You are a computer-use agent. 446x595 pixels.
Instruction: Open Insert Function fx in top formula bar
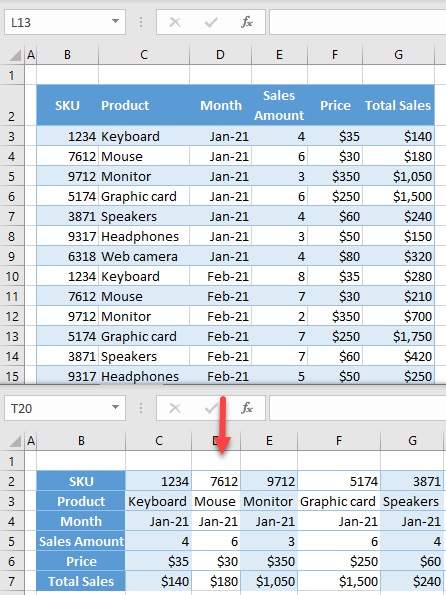(247, 22)
